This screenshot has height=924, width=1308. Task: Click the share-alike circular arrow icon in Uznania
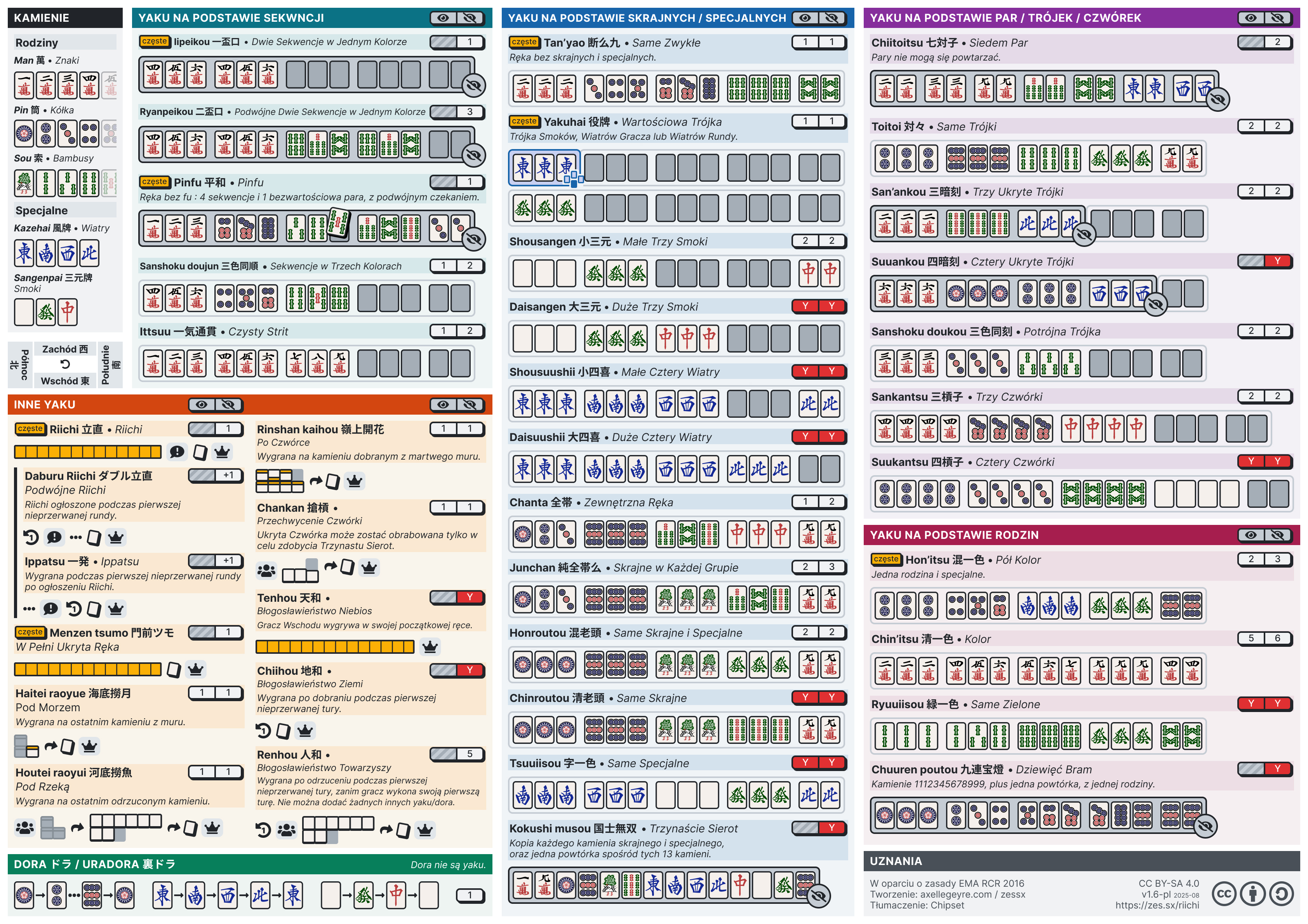click(1281, 894)
